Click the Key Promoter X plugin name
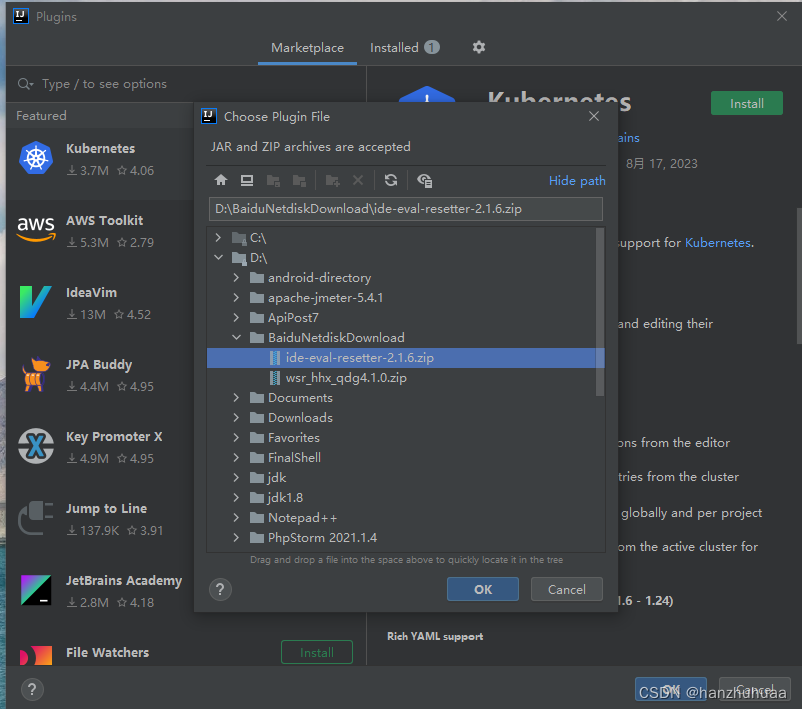This screenshot has width=802, height=709. 114,436
